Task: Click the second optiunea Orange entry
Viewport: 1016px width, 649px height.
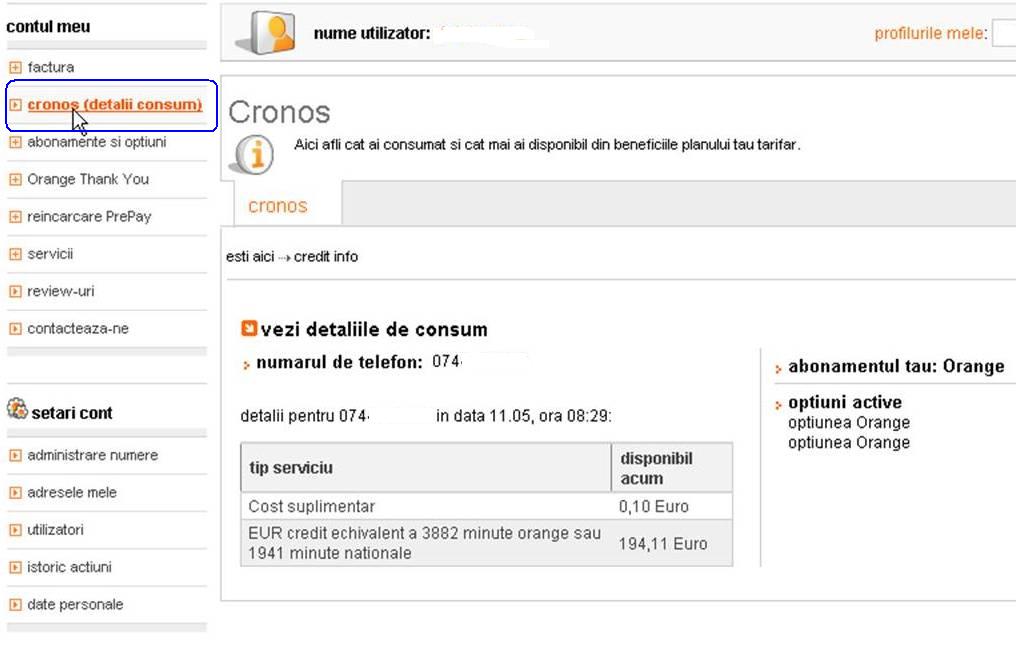Action: (x=849, y=442)
